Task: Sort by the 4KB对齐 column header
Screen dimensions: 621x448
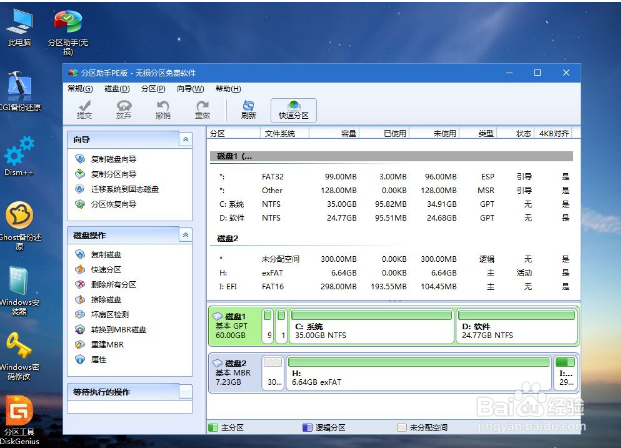Action: [x=552, y=133]
